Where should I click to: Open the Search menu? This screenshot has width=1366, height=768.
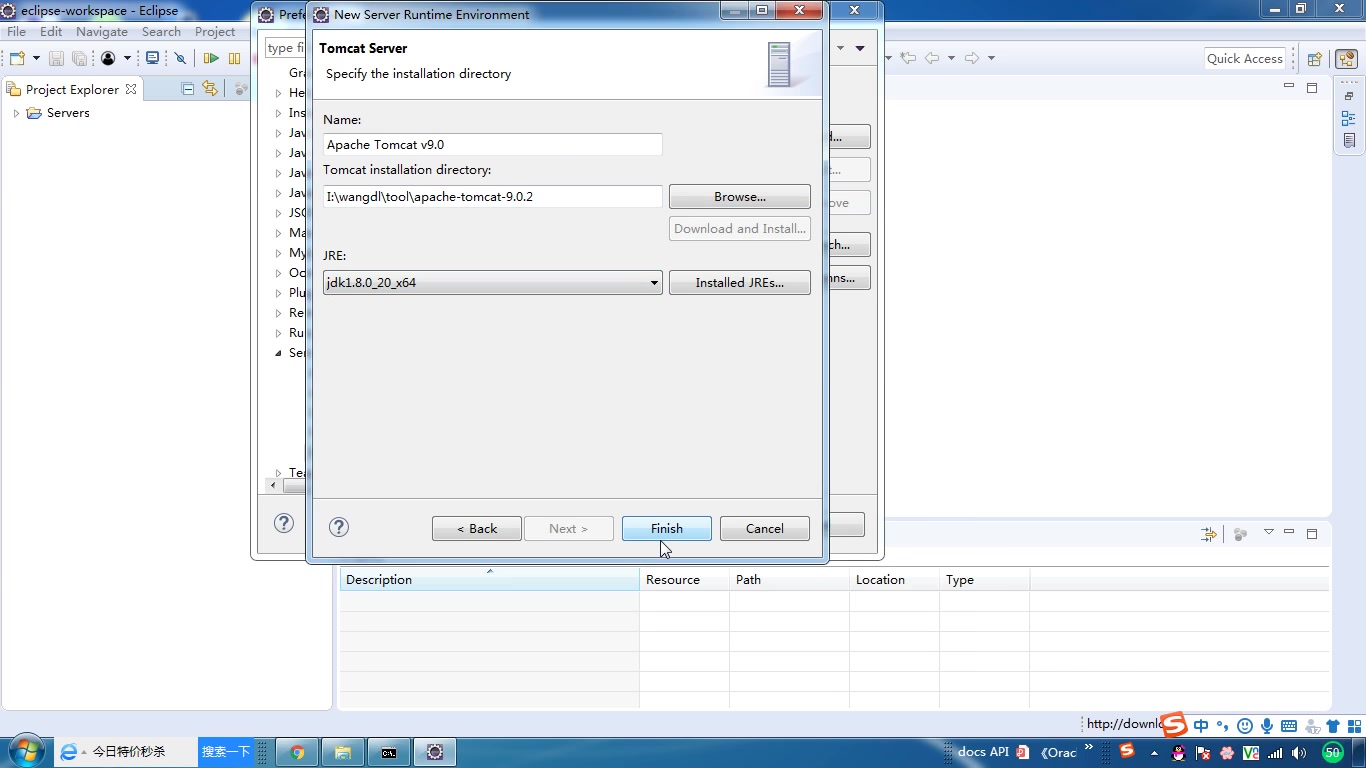161,32
